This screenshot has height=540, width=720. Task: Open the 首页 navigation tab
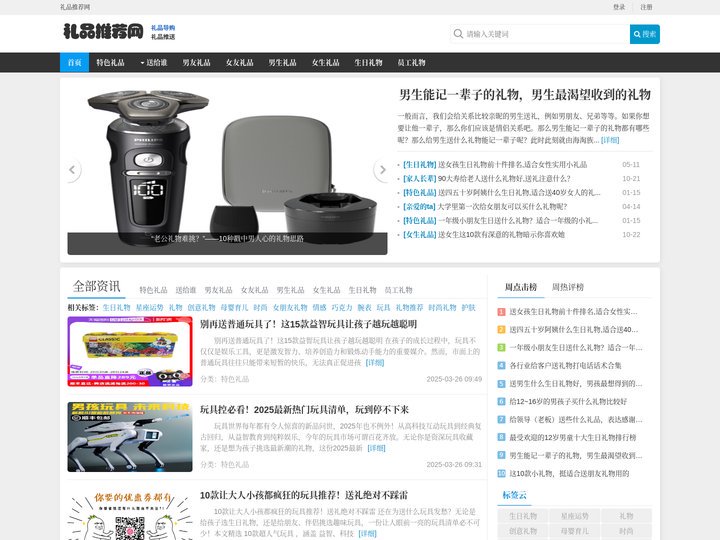click(74, 62)
